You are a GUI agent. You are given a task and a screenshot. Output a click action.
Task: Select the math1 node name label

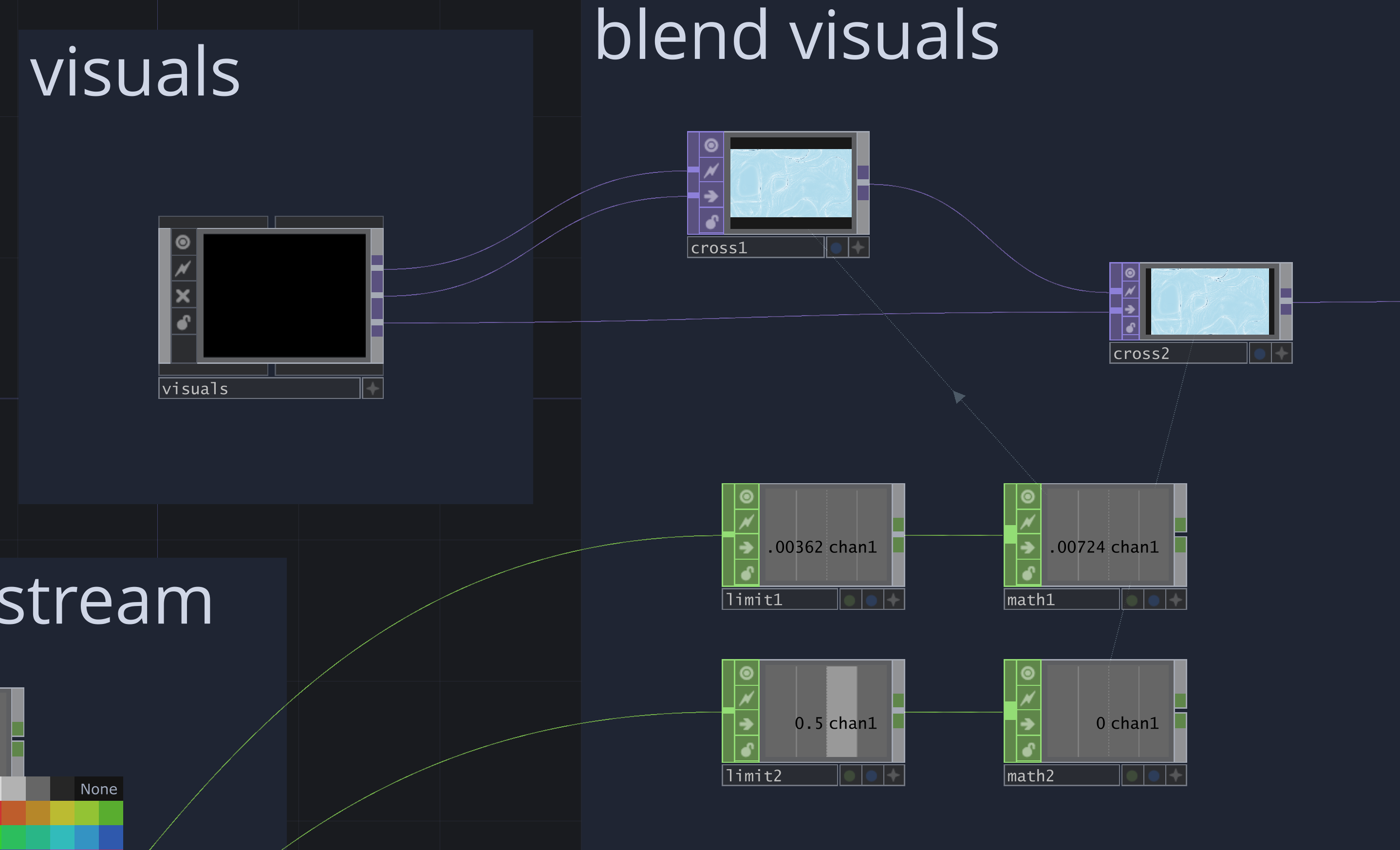[1062, 600]
